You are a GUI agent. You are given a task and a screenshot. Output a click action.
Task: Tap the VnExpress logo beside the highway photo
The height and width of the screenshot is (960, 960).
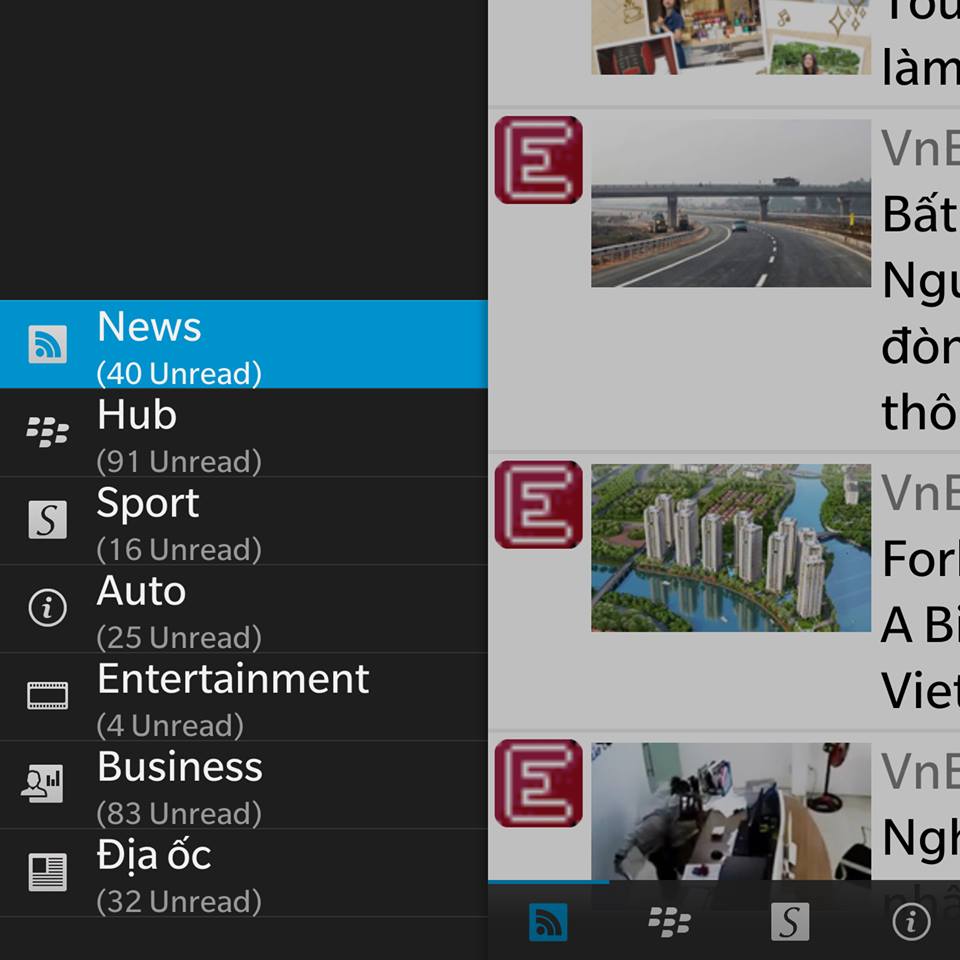pyautogui.click(x=539, y=160)
